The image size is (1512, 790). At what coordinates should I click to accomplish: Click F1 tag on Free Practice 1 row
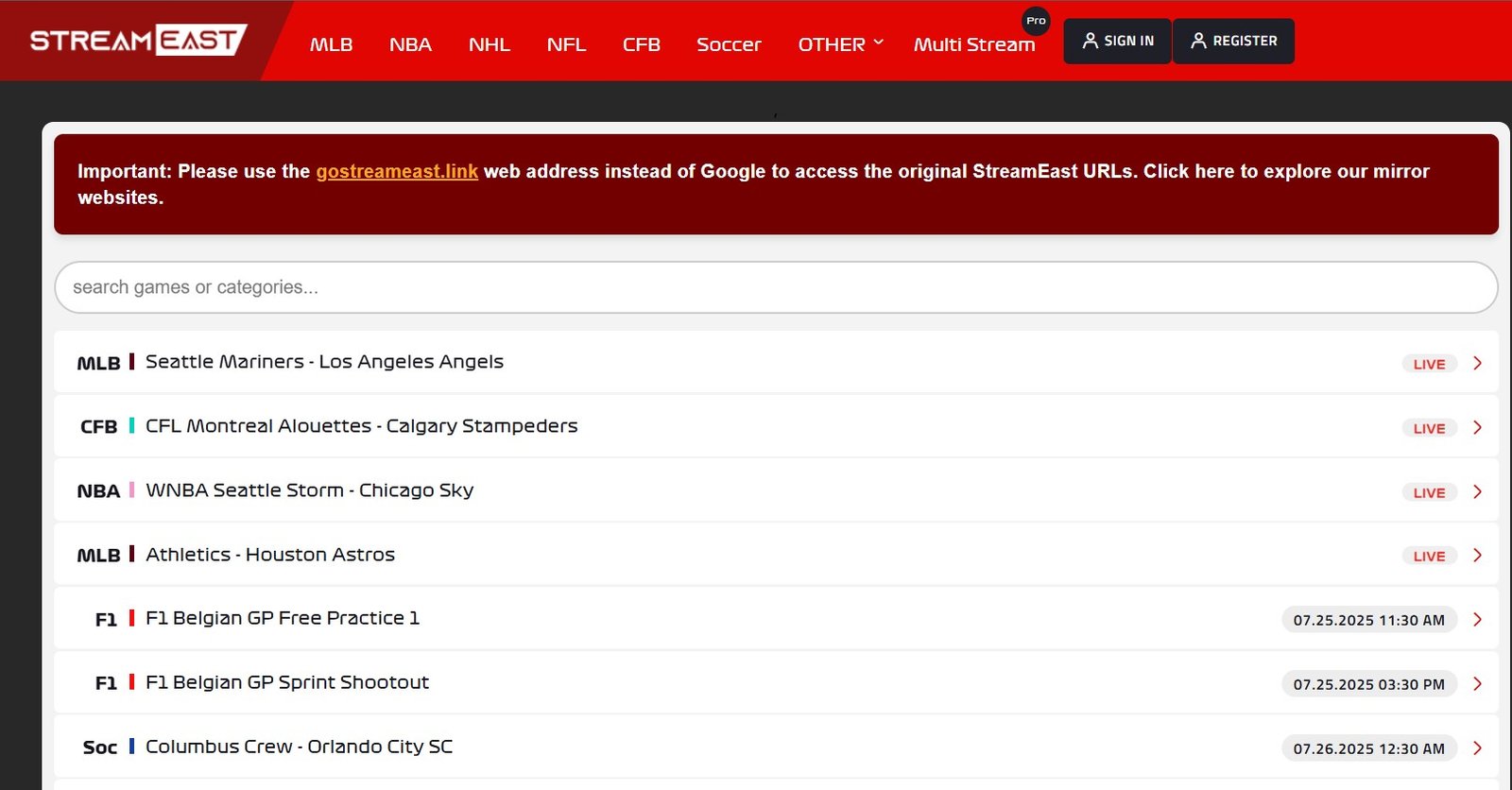tap(106, 620)
